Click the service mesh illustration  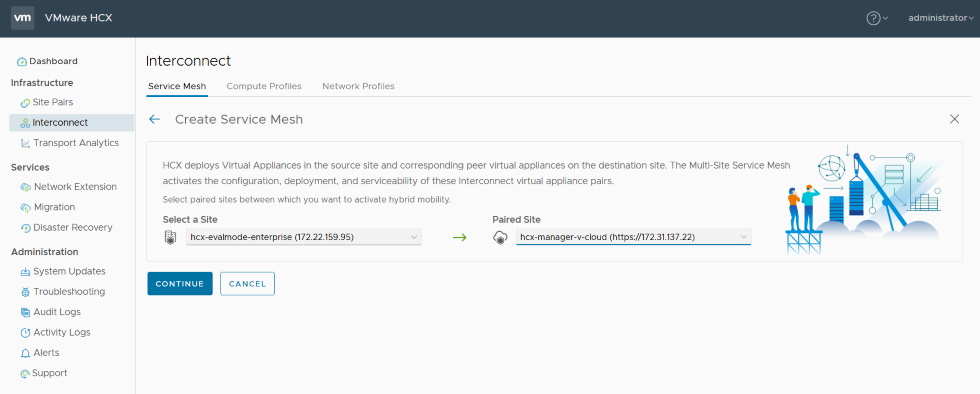[x=863, y=199]
